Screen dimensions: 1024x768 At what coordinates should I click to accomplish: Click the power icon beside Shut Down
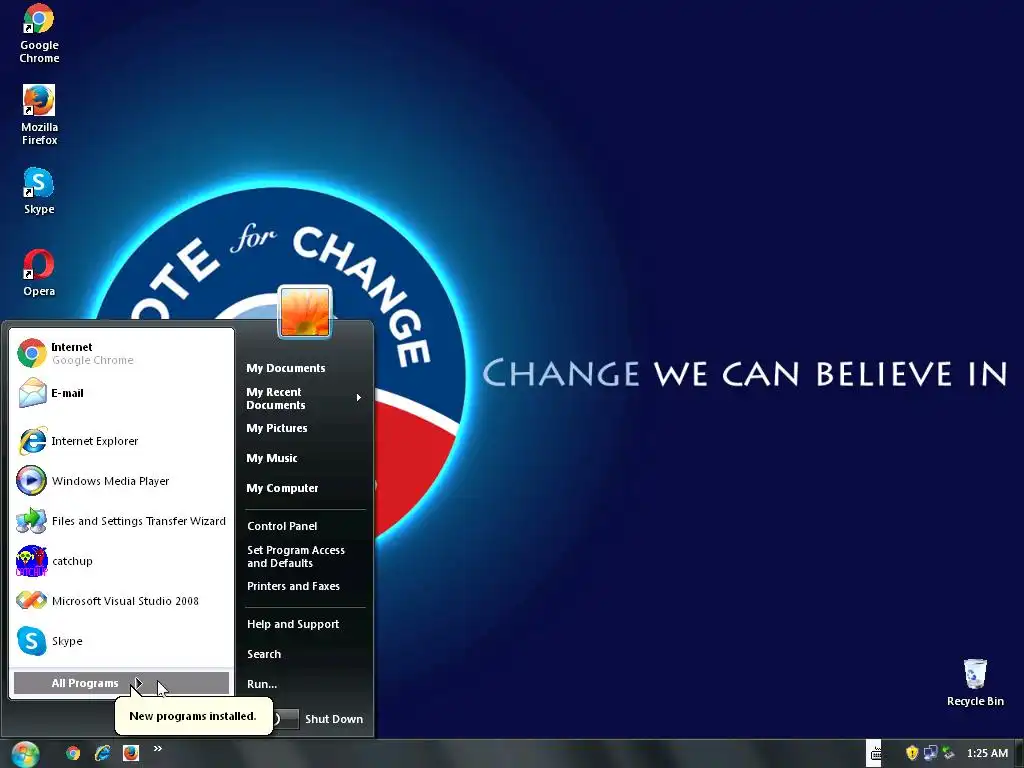(285, 719)
